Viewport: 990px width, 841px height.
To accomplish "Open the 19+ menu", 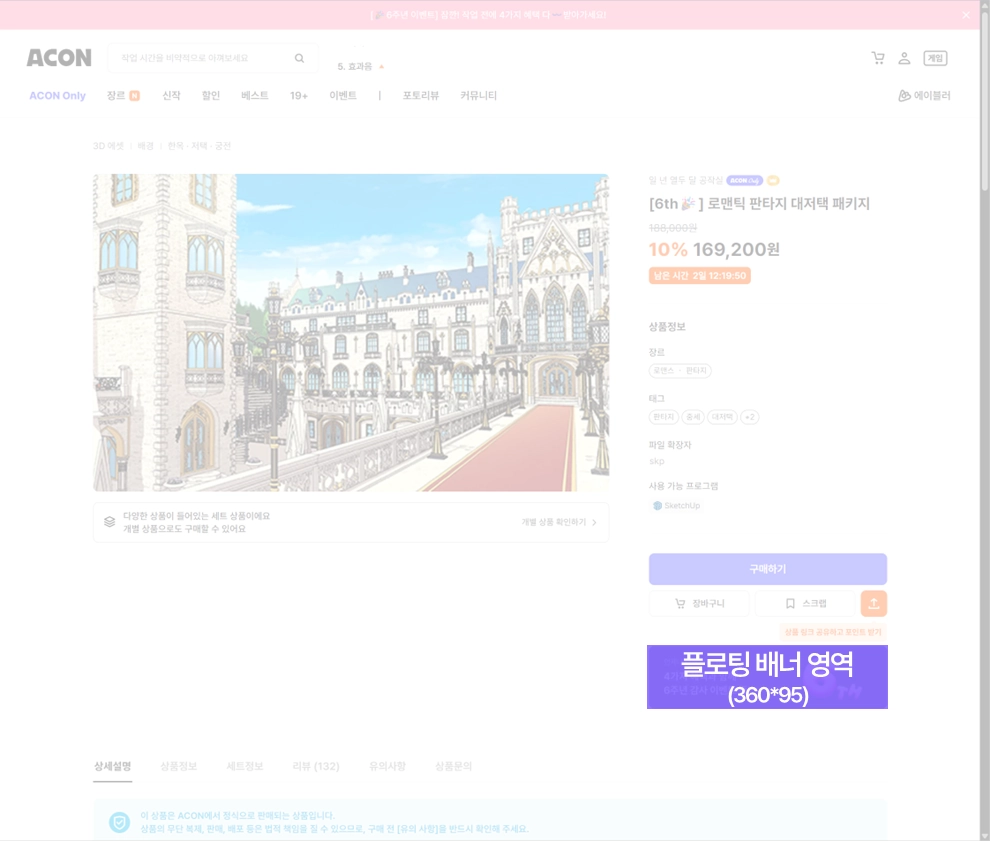I will pos(299,95).
